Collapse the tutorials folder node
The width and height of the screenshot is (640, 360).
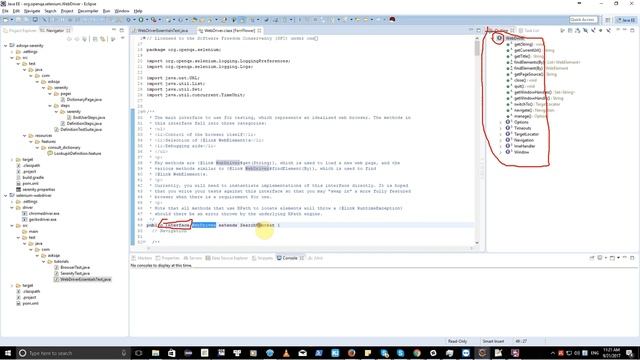click(x=44, y=261)
